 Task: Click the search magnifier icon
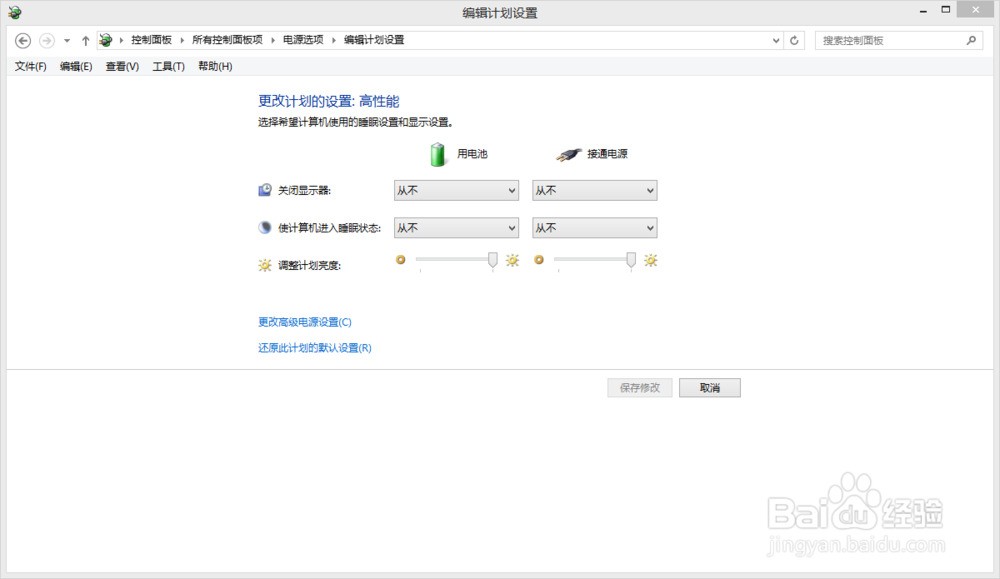[x=971, y=40]
